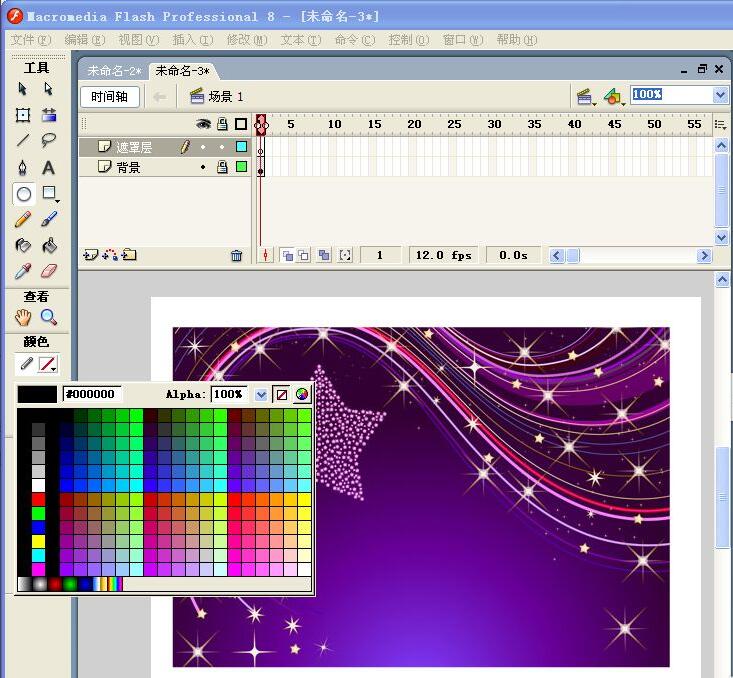733x678 pixels.
Task: Select the Text tool
Action: [x=49, y=167]
